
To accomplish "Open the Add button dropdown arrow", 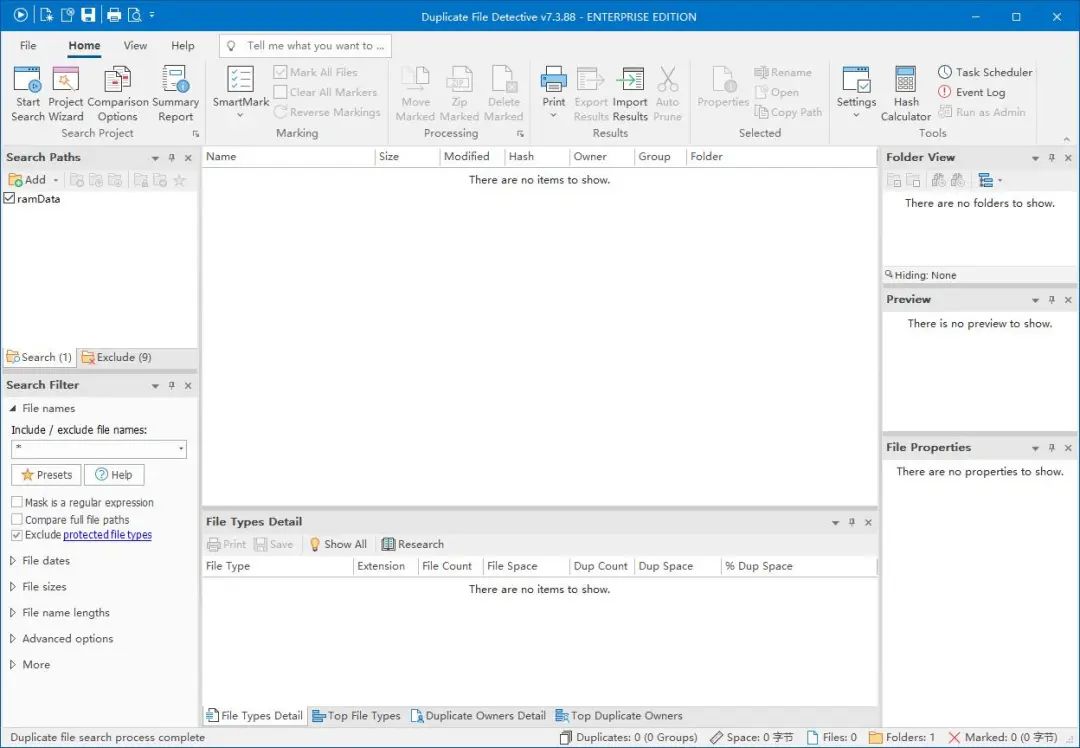I will pyautogui.click(x=56, y=180).
